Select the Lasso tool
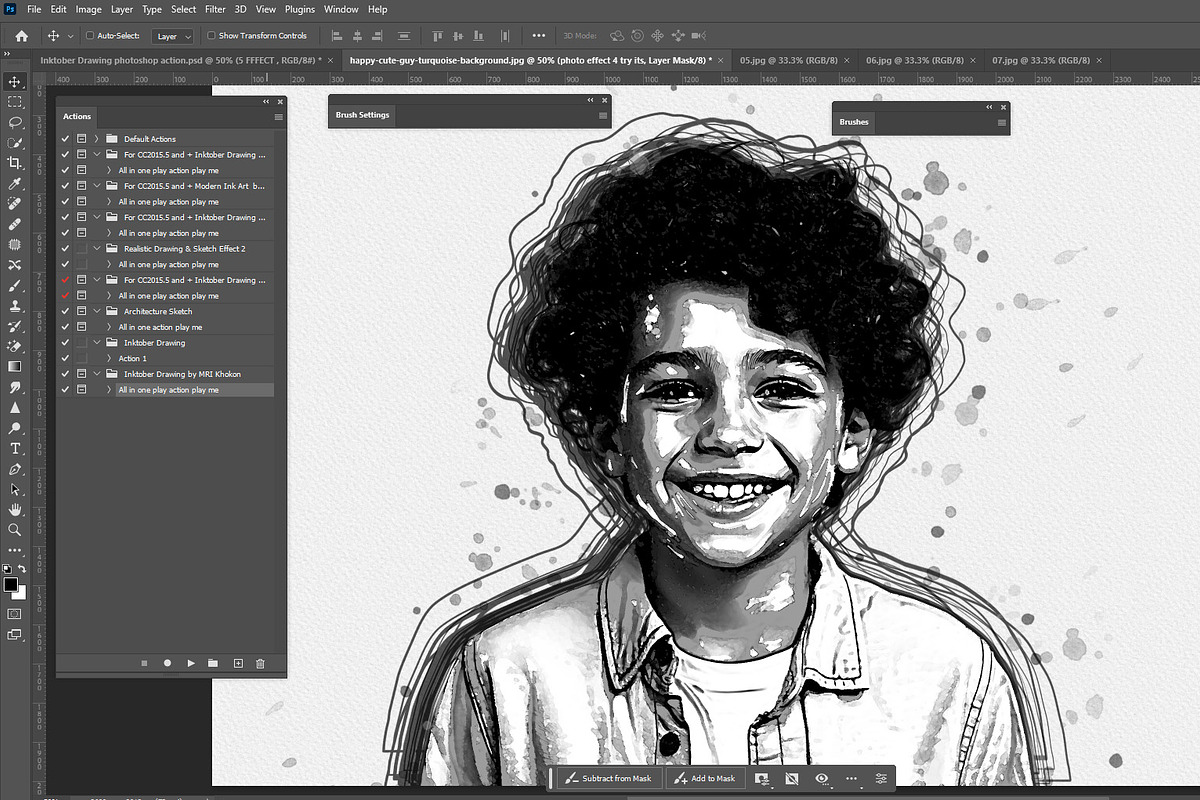 [15, 122]
